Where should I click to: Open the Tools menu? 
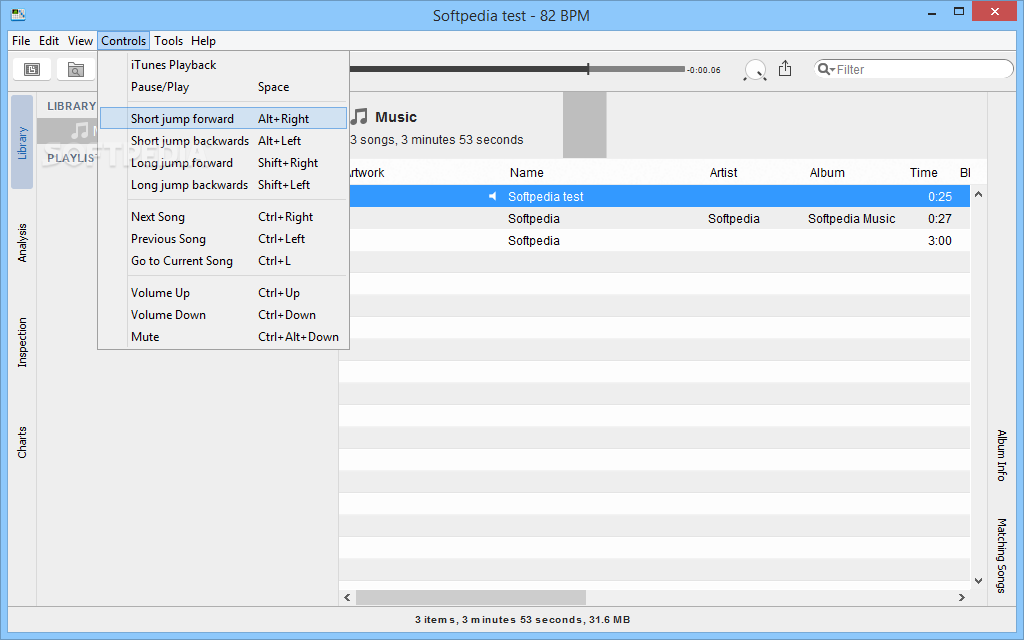168,40
